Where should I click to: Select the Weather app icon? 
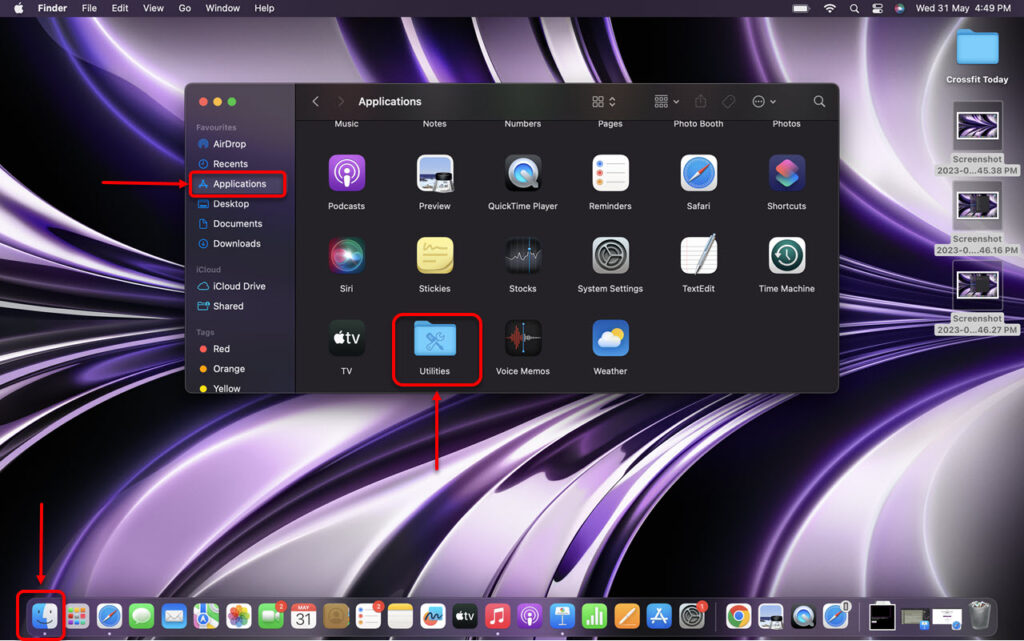click(610, 338)
